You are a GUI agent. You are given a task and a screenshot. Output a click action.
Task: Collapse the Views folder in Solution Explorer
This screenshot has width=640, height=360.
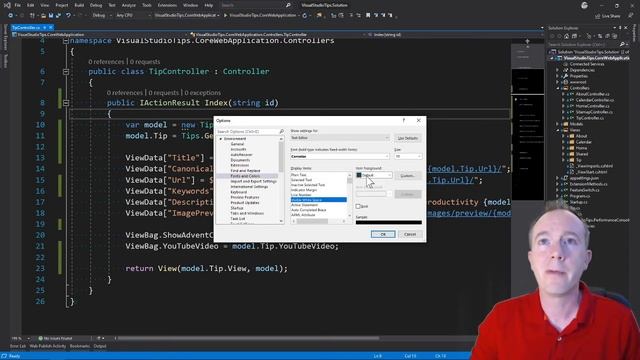tap(558, 130)
